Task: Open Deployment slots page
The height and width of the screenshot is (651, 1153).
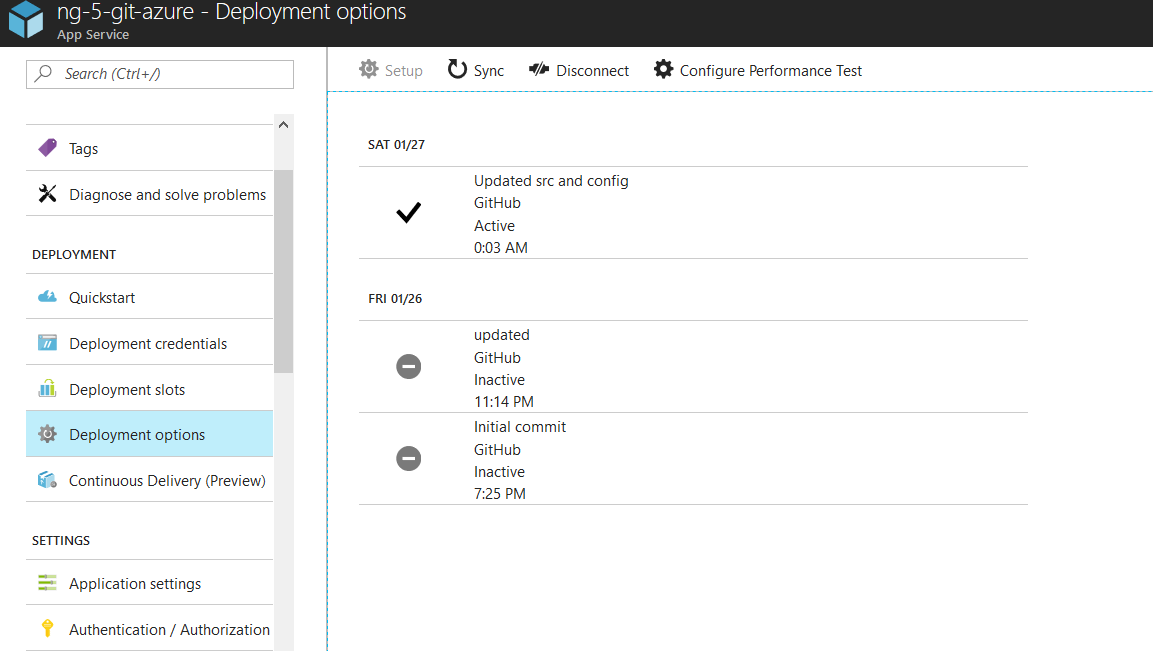Action: [x=149, y=389]
